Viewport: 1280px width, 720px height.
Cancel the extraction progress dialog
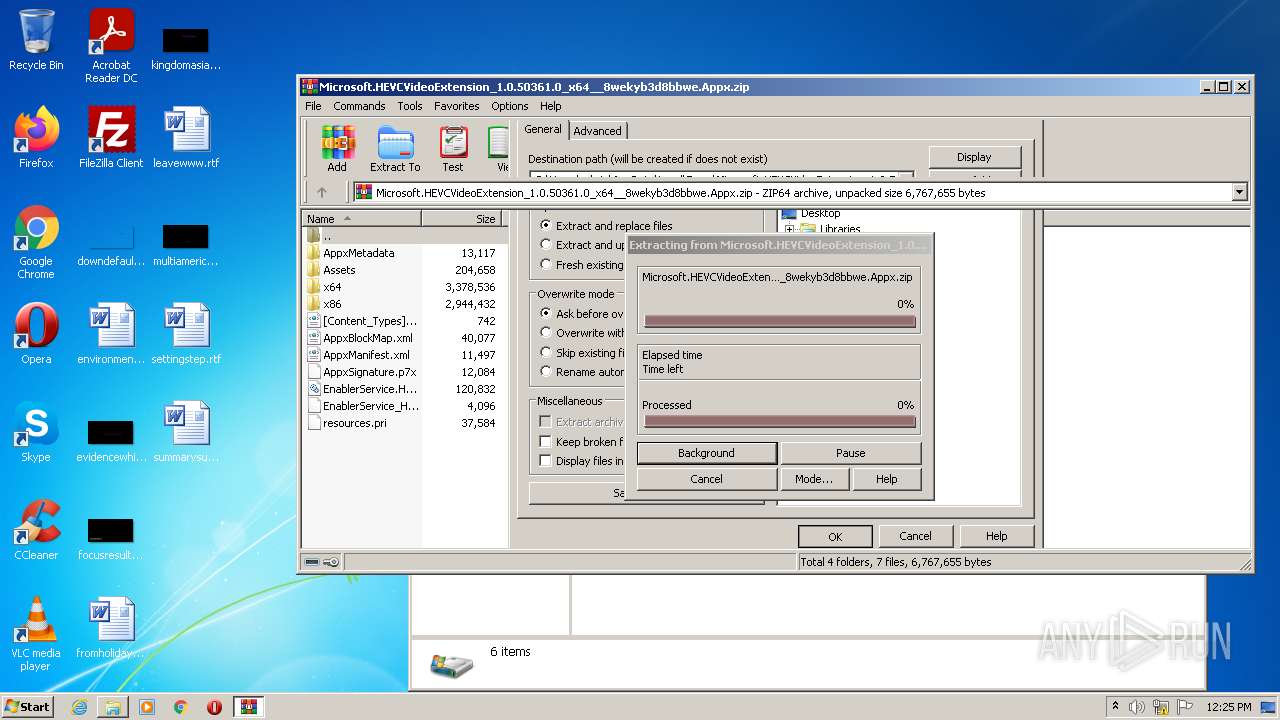[706, 479]
